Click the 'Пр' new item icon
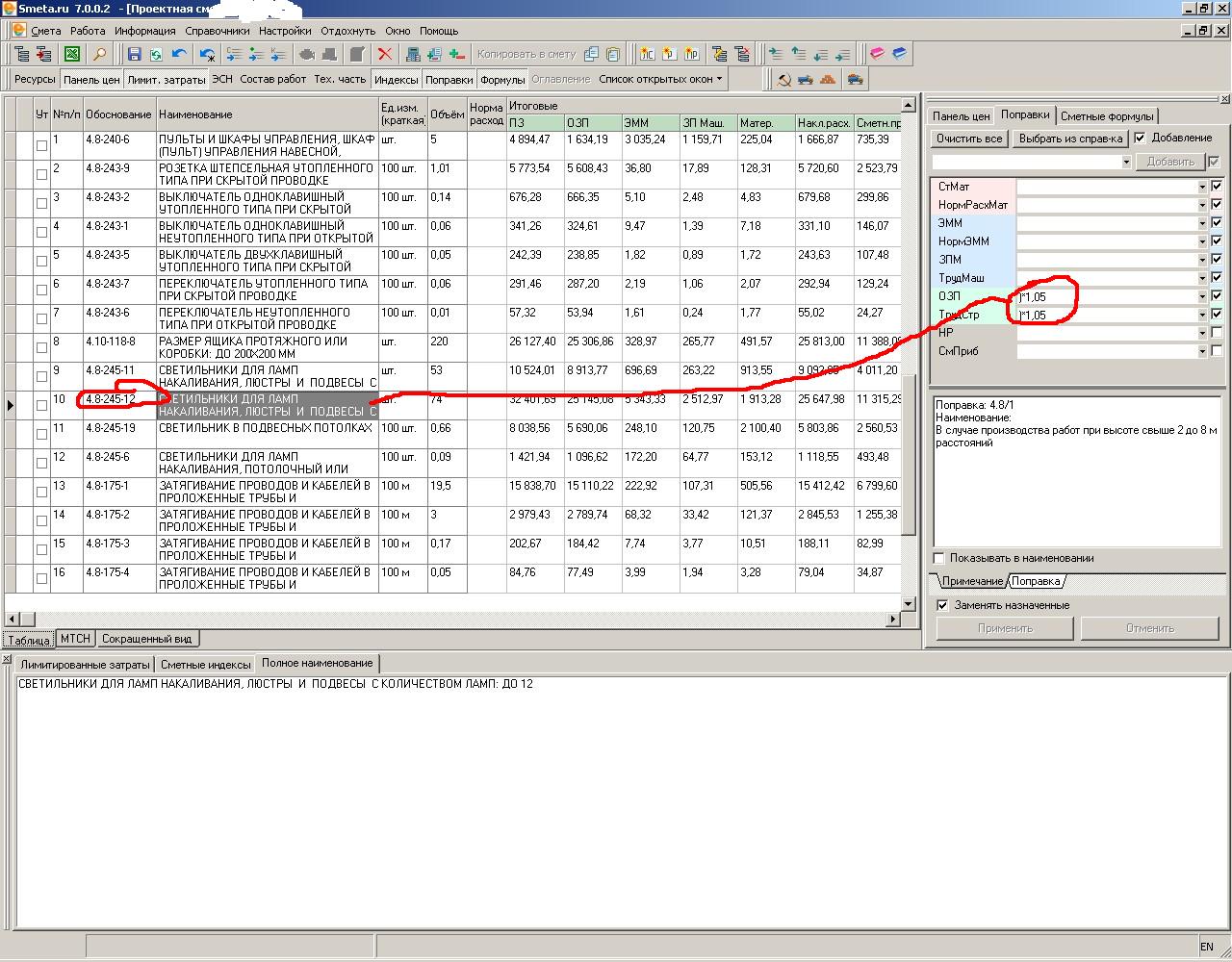Screen dimensions: 1232x962 (691, 54)
